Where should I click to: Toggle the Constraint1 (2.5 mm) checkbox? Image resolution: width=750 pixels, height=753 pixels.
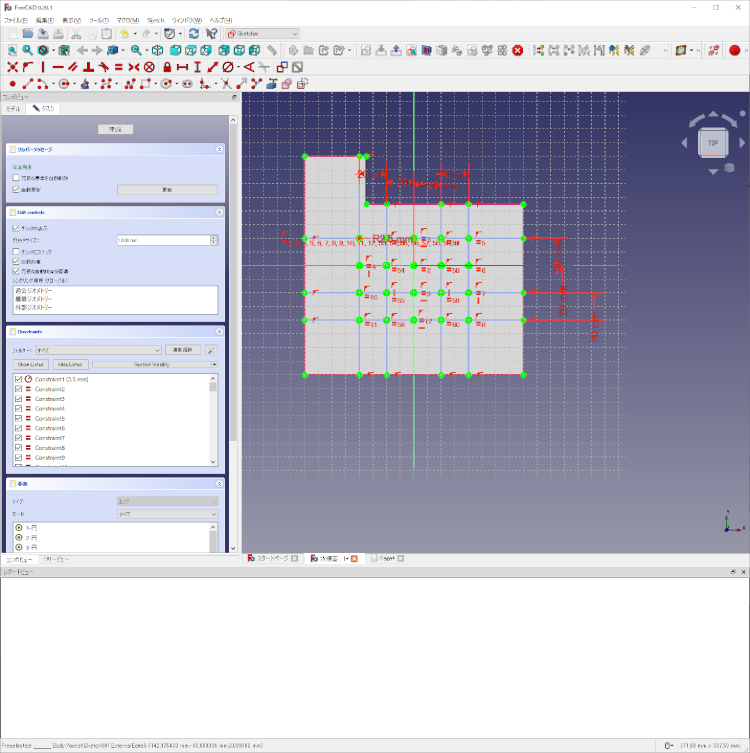click(x=18, y=379)
